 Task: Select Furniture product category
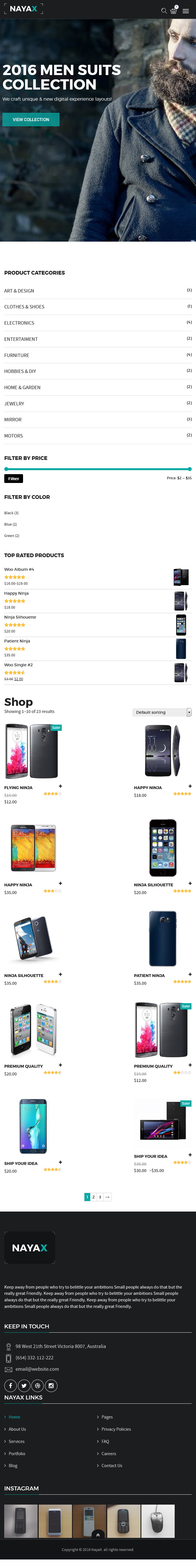[x=16, y=355]
